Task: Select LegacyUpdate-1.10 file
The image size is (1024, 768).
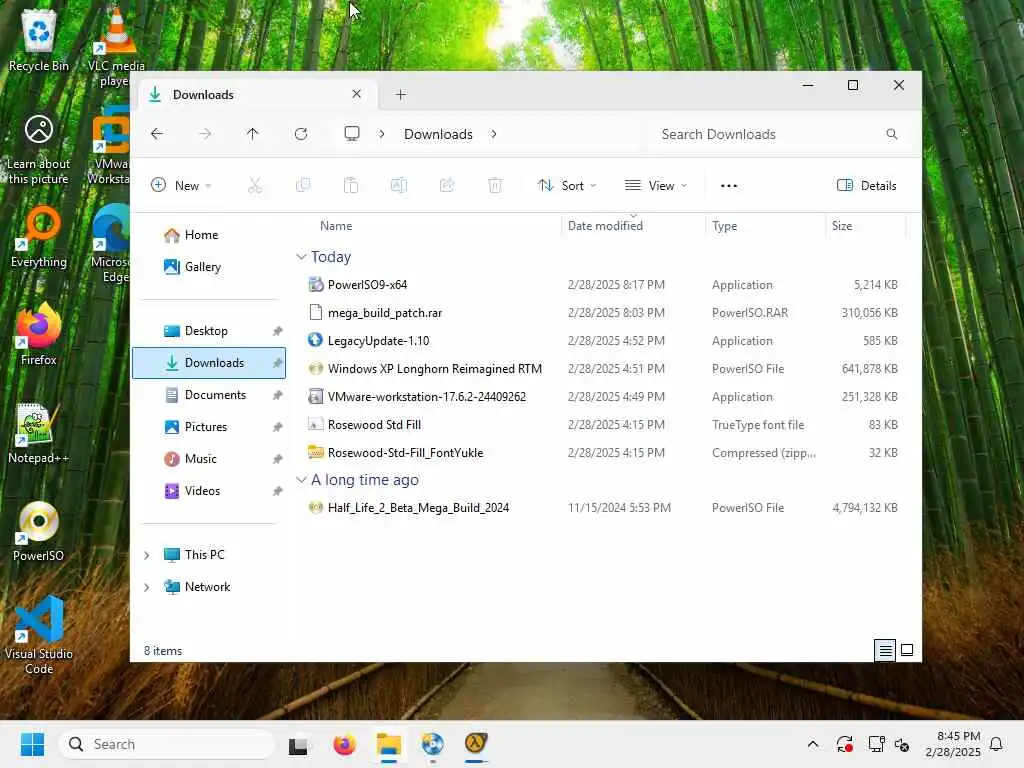Action: click(602, 341)
